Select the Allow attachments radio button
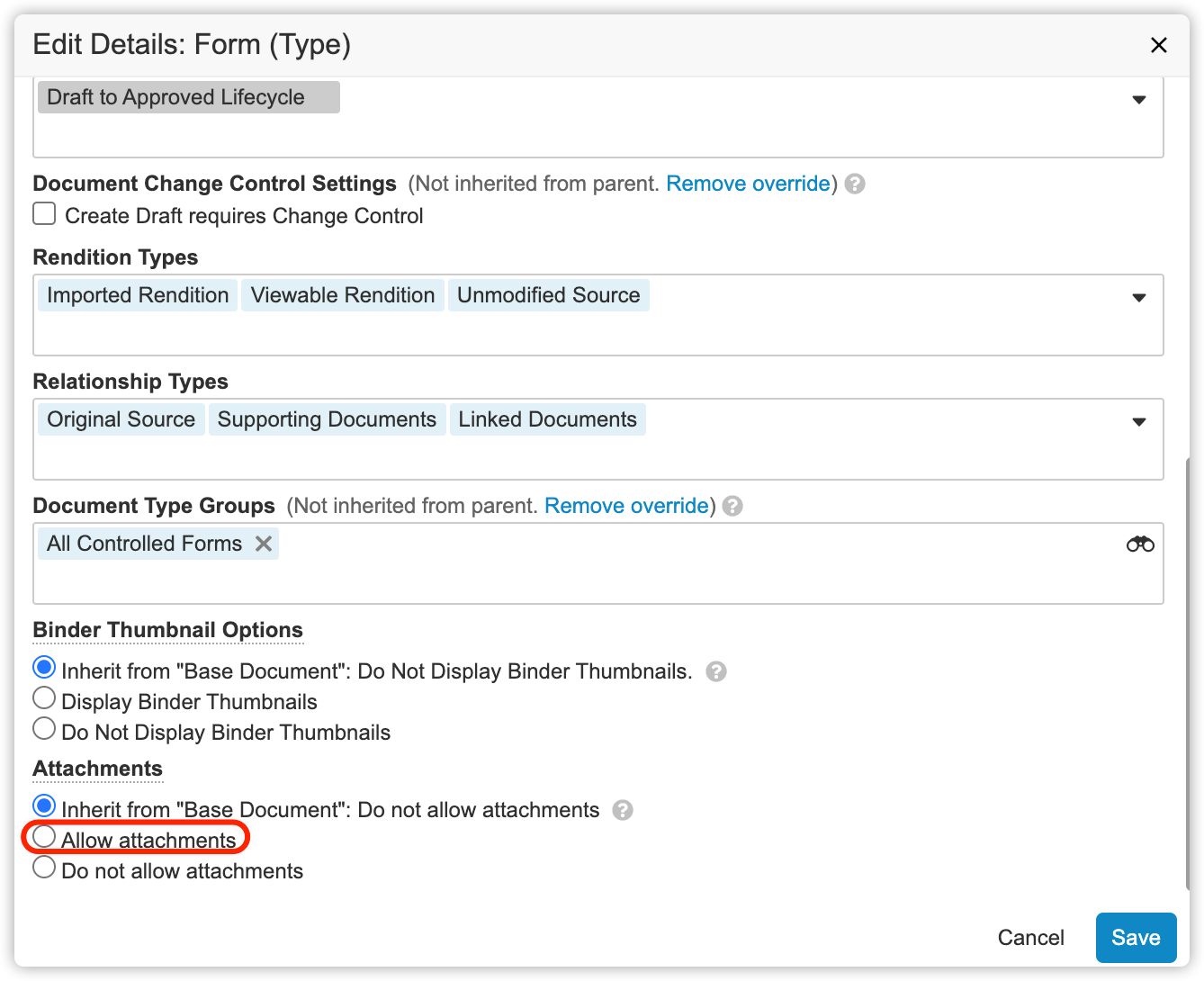Image resolution: width=1204 pixels, height=981 pixels. click(x=44, y=837)
